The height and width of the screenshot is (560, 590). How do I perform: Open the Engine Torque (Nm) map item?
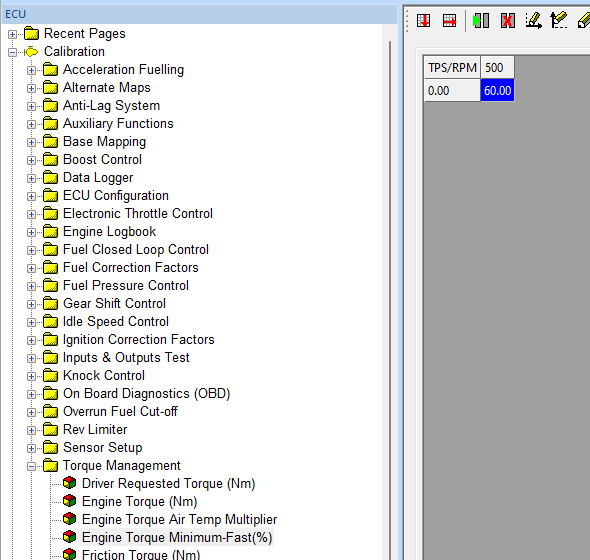click(x=139, y=501)
